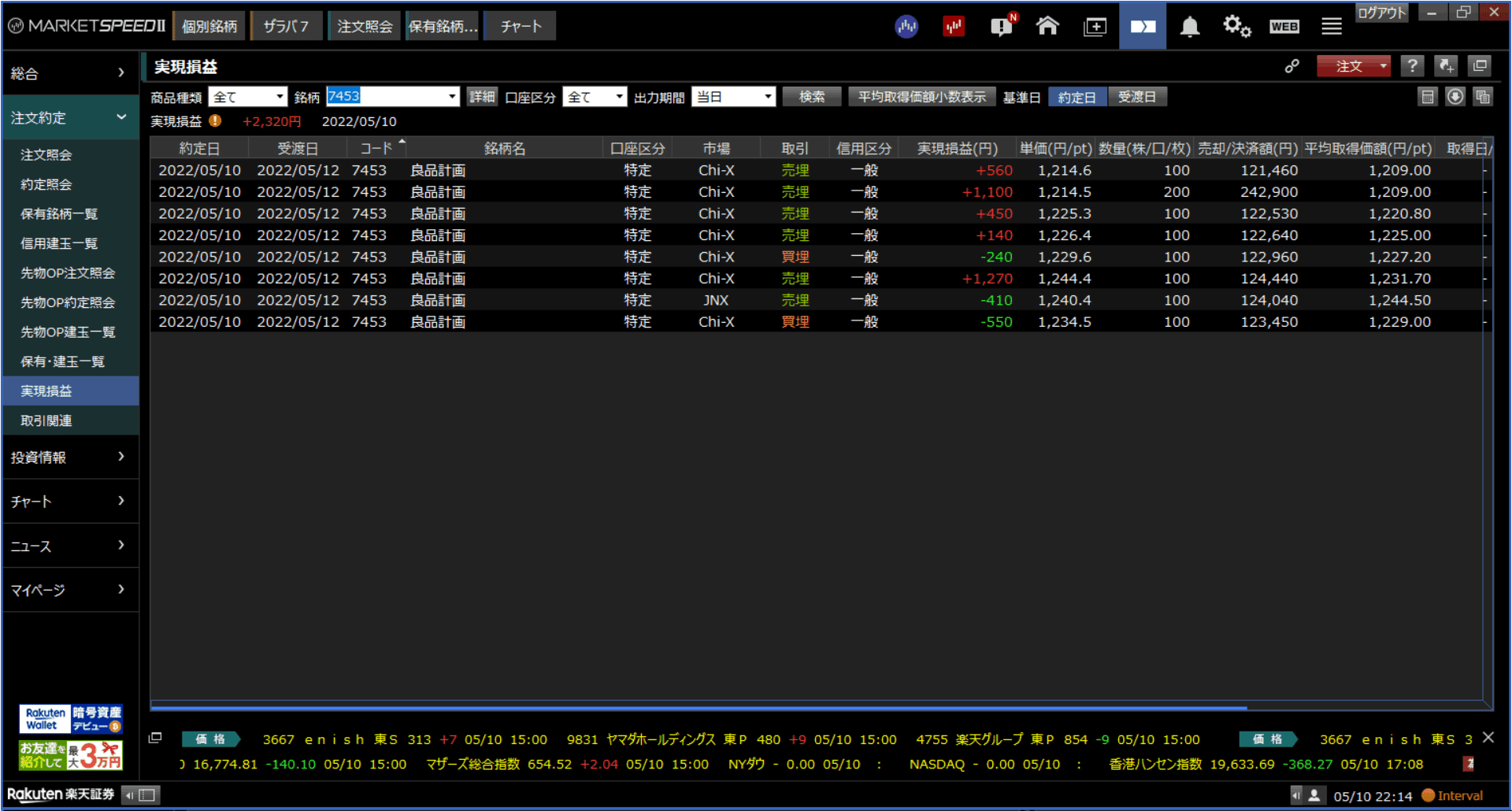
Task: Click the highlighted order flow icon
Action: point(1143,27)
